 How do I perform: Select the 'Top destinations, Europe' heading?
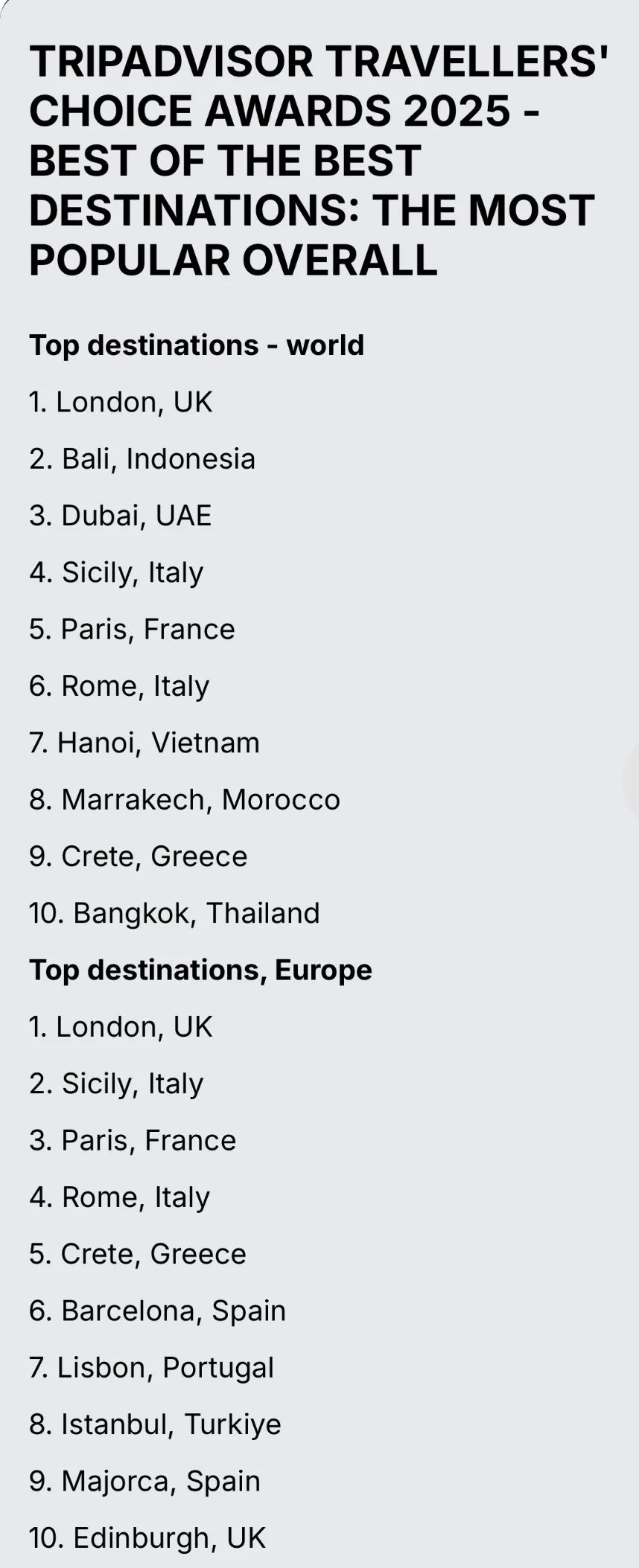(x=200, y=970)
